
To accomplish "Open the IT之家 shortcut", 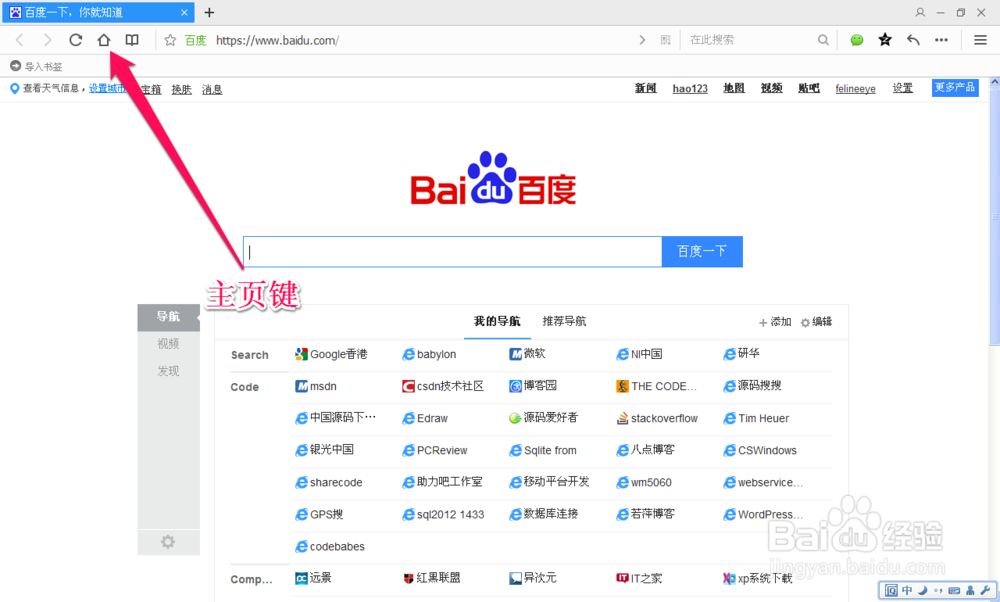I will click(639, 578).
